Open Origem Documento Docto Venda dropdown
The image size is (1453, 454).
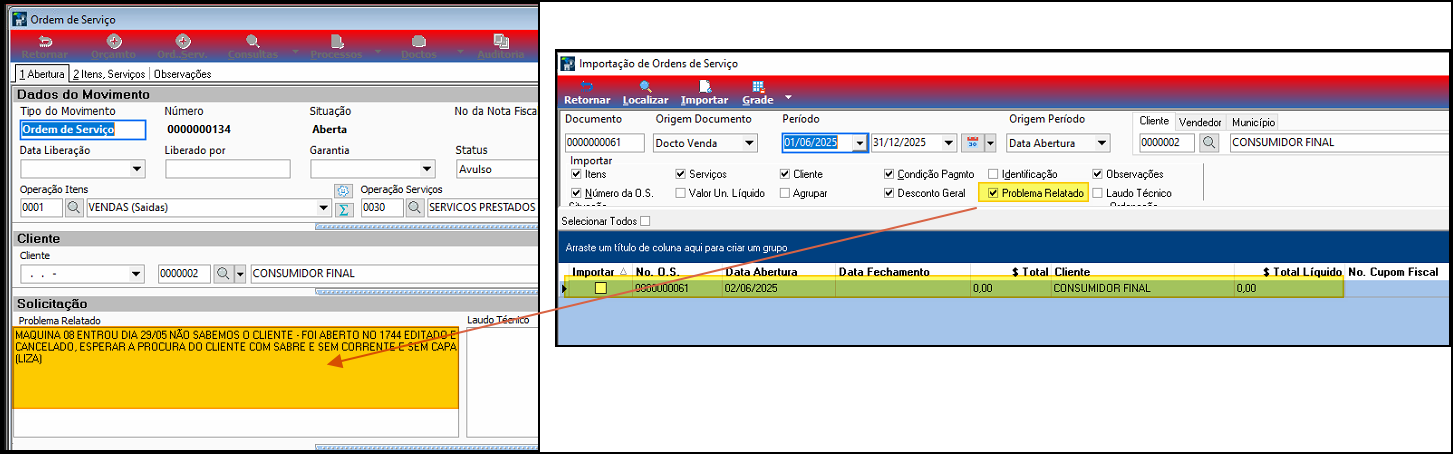[749, 143]
